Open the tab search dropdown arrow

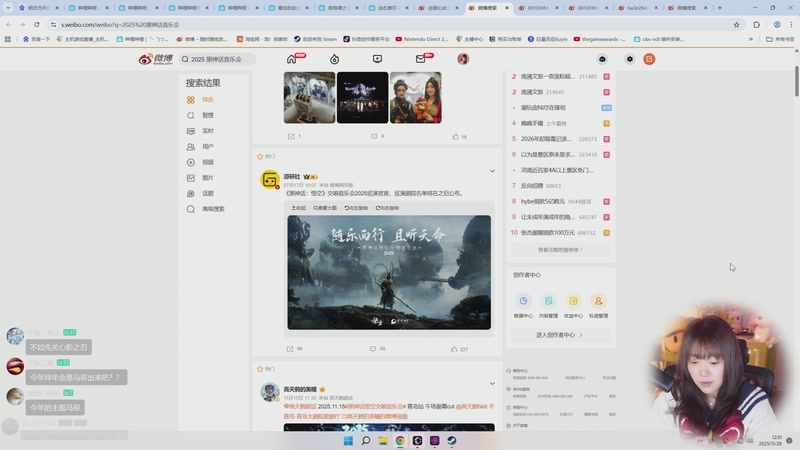pyautogui.click(x=8, y=8)
